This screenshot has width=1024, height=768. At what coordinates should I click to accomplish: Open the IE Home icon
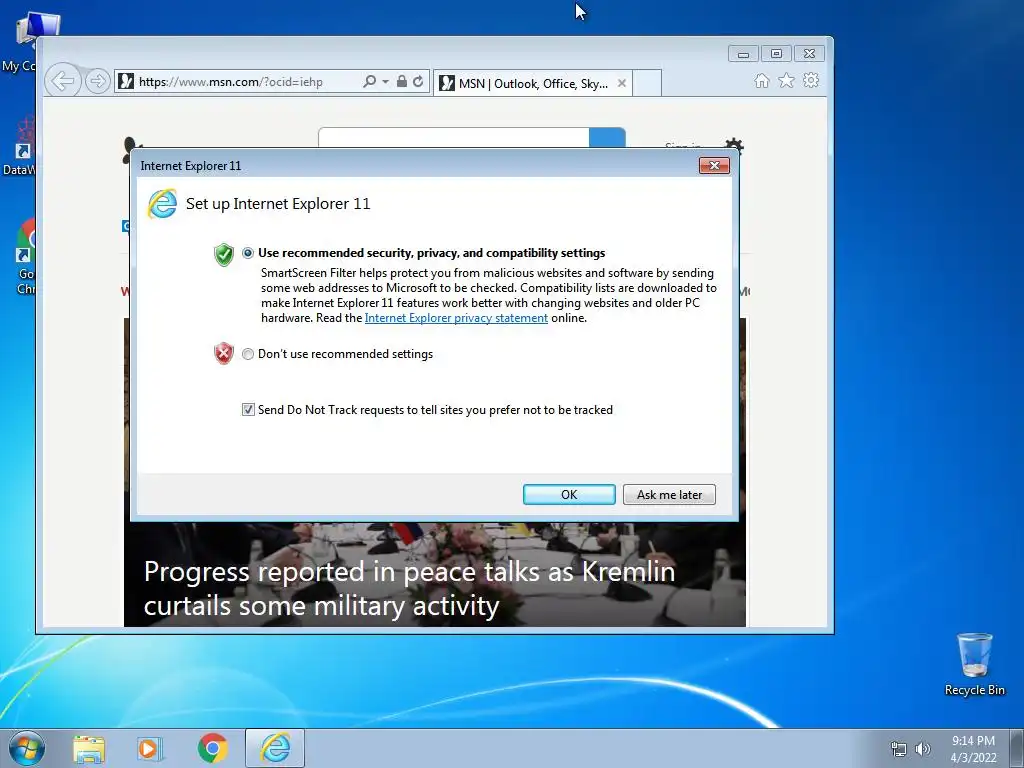pos(761,81)
